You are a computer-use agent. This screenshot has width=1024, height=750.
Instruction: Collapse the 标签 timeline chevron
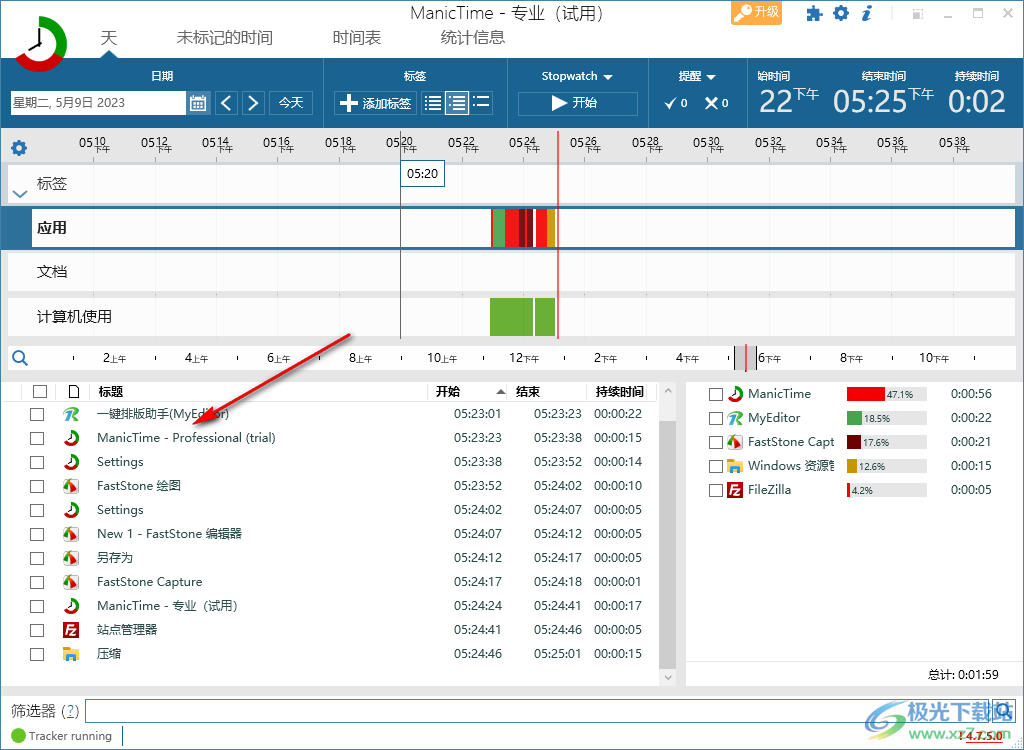[x=20, y=194]
